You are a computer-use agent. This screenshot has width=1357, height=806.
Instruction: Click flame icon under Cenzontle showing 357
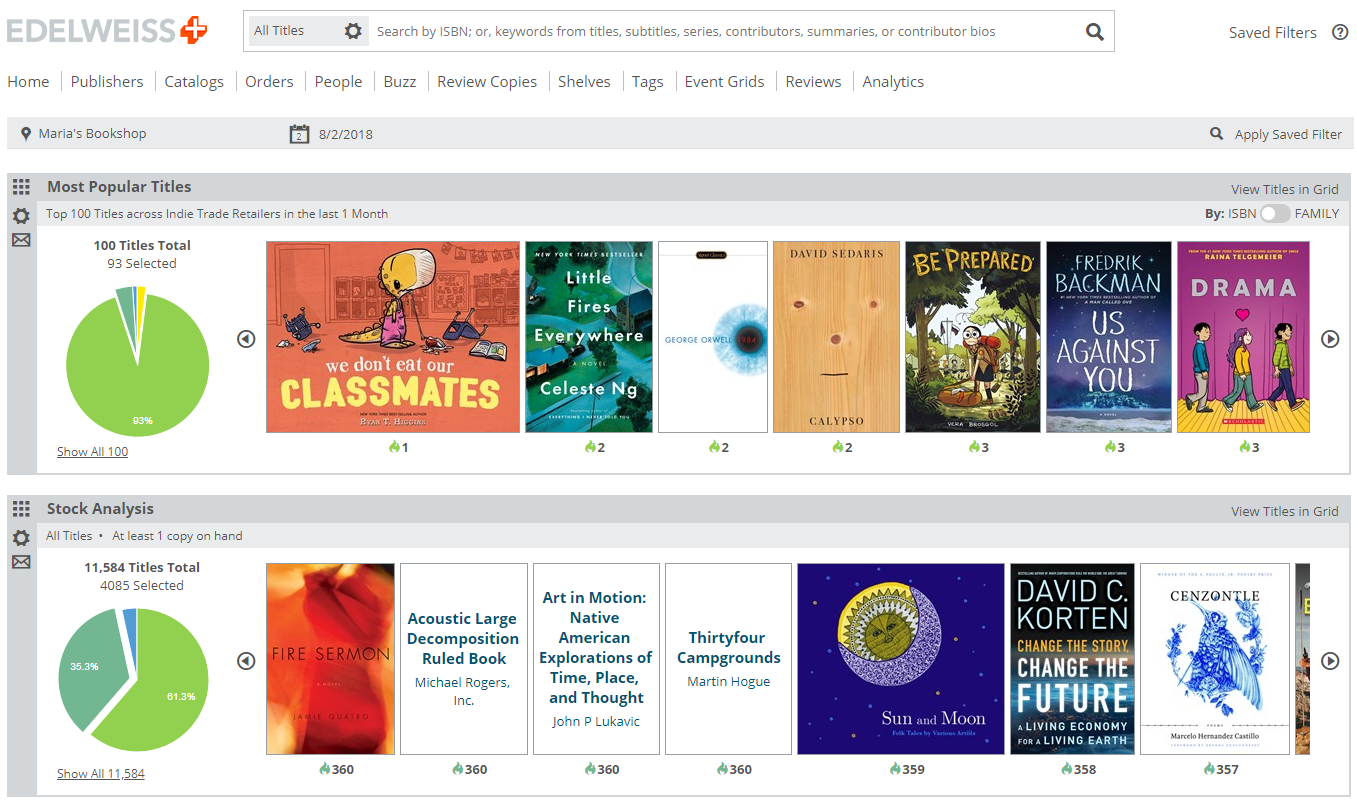pos(1209,769)
